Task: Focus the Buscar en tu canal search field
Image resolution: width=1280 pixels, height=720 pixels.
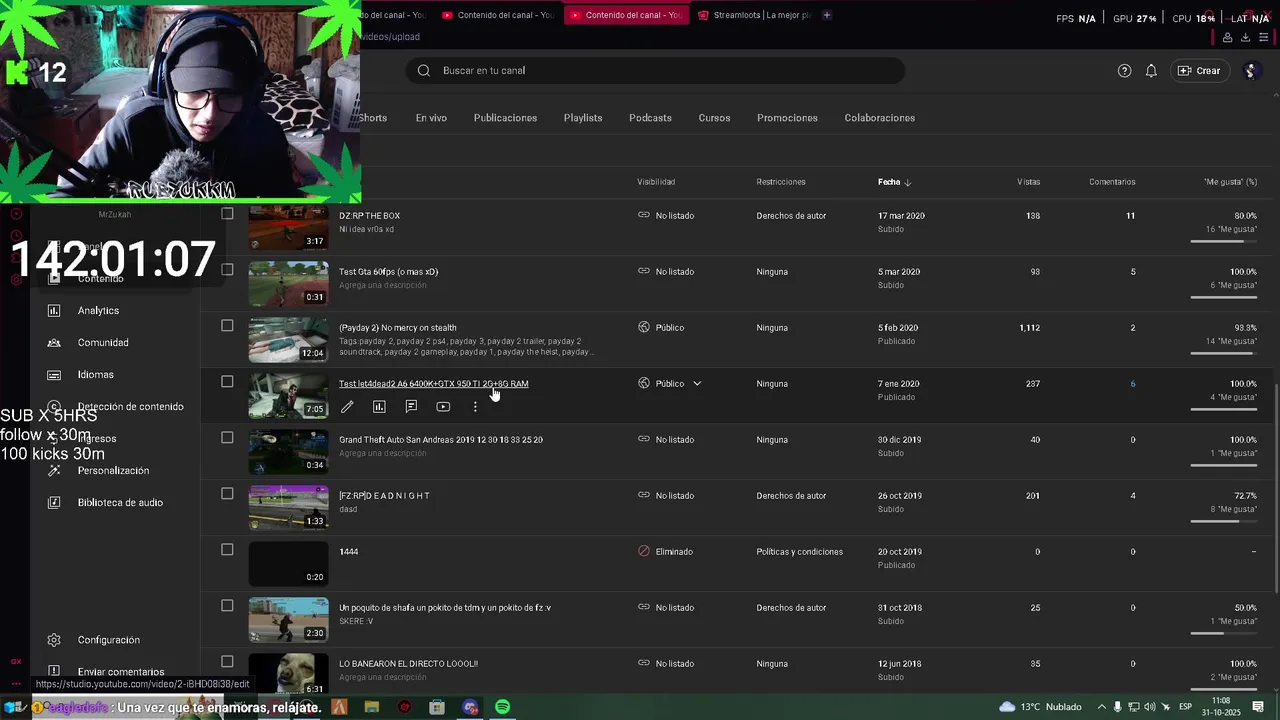Action: click(x=655, y=71)
